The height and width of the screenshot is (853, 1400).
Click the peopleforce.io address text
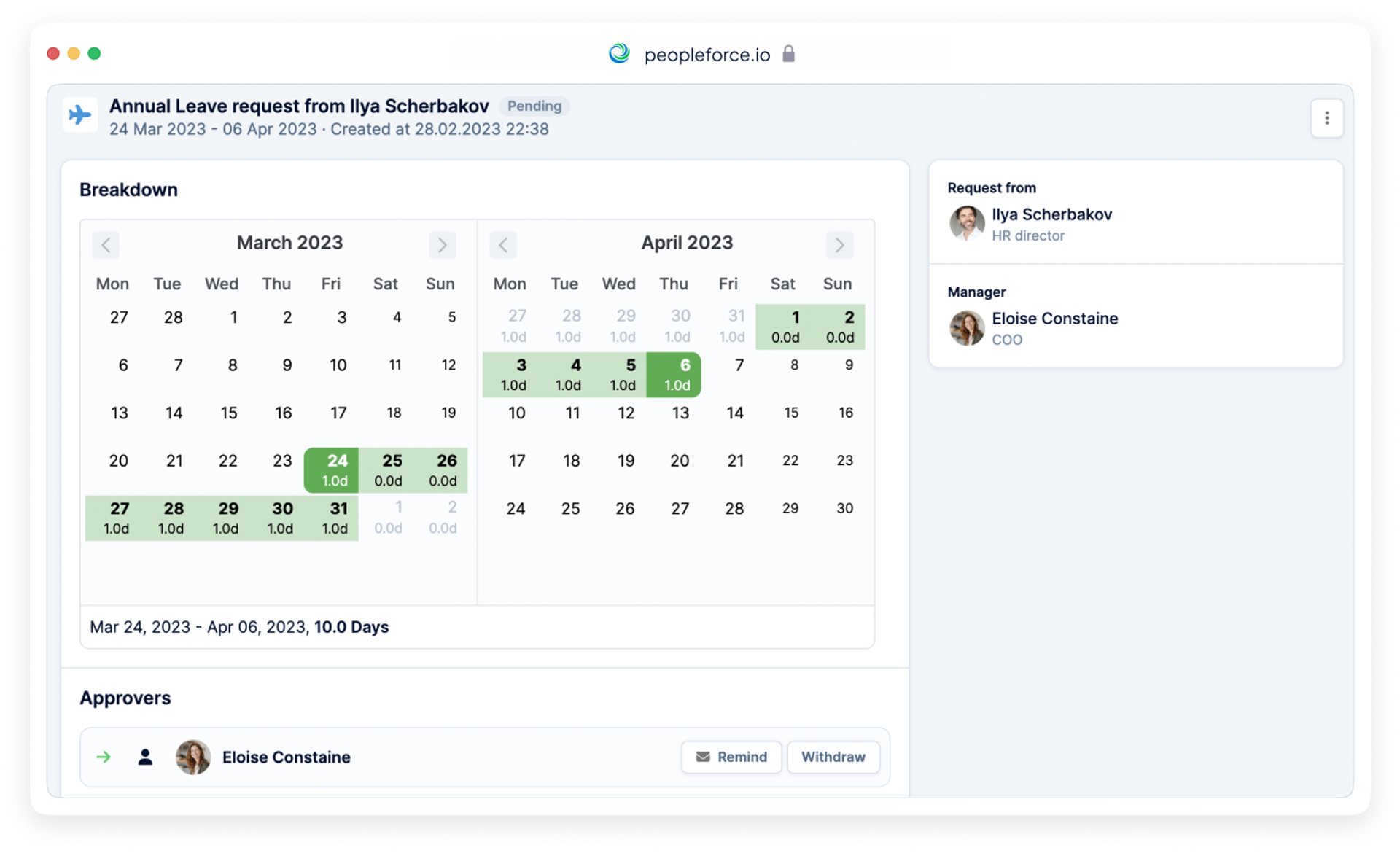pyautogui.click(x=707, y=55)
